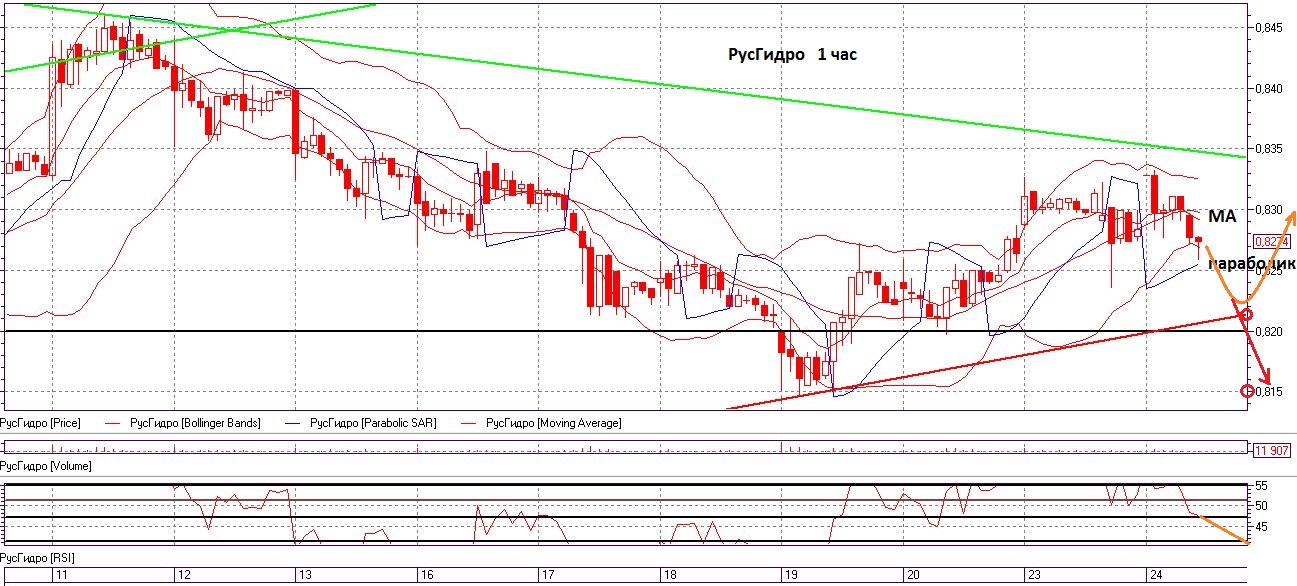Click the 0,830 price axis label
Viewport: 1297px width, 586px height.
pyautogui.click(x=1267, y=210)
